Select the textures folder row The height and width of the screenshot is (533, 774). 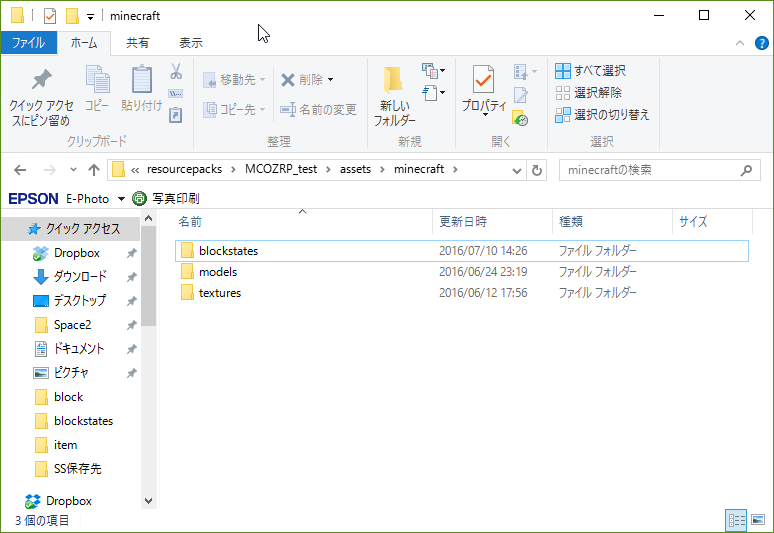click(x=462, y=293)
